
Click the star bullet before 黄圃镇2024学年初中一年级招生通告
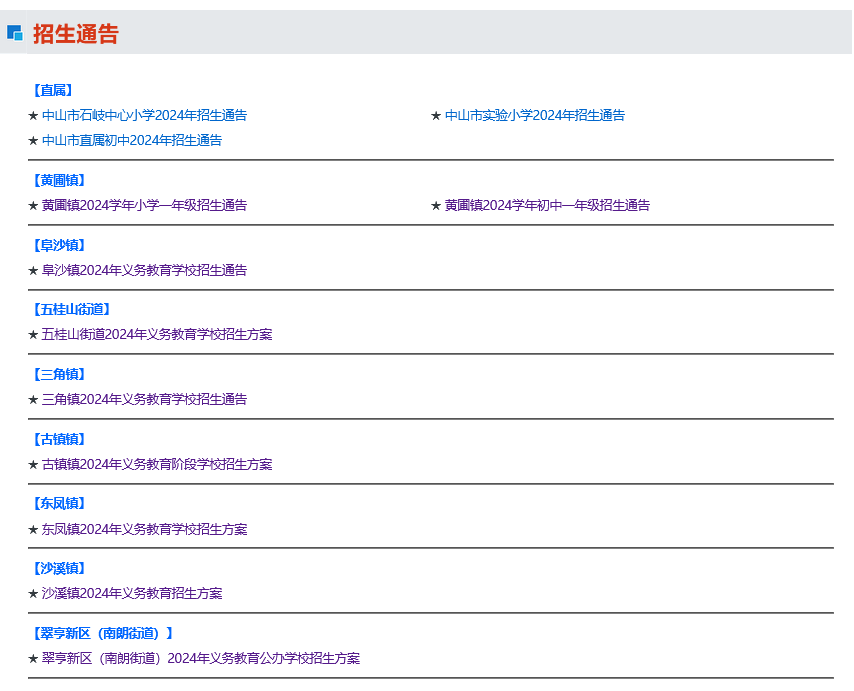tap(436, 206)
